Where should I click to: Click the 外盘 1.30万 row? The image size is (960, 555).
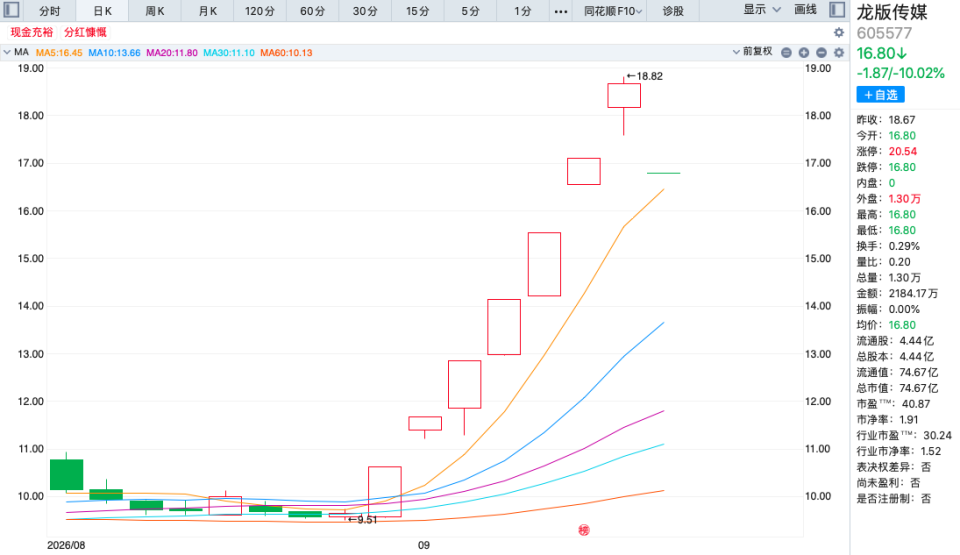pos(888,198)
